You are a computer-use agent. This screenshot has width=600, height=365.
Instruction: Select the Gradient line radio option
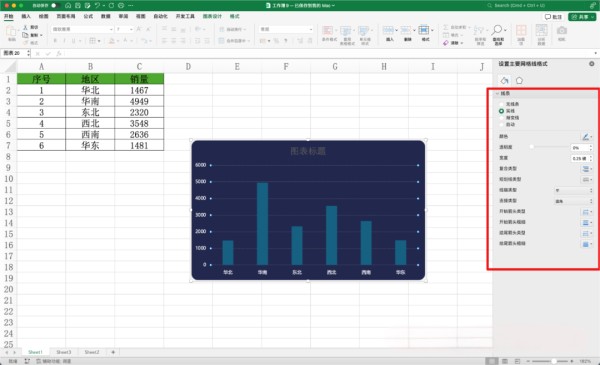[501, 118]
